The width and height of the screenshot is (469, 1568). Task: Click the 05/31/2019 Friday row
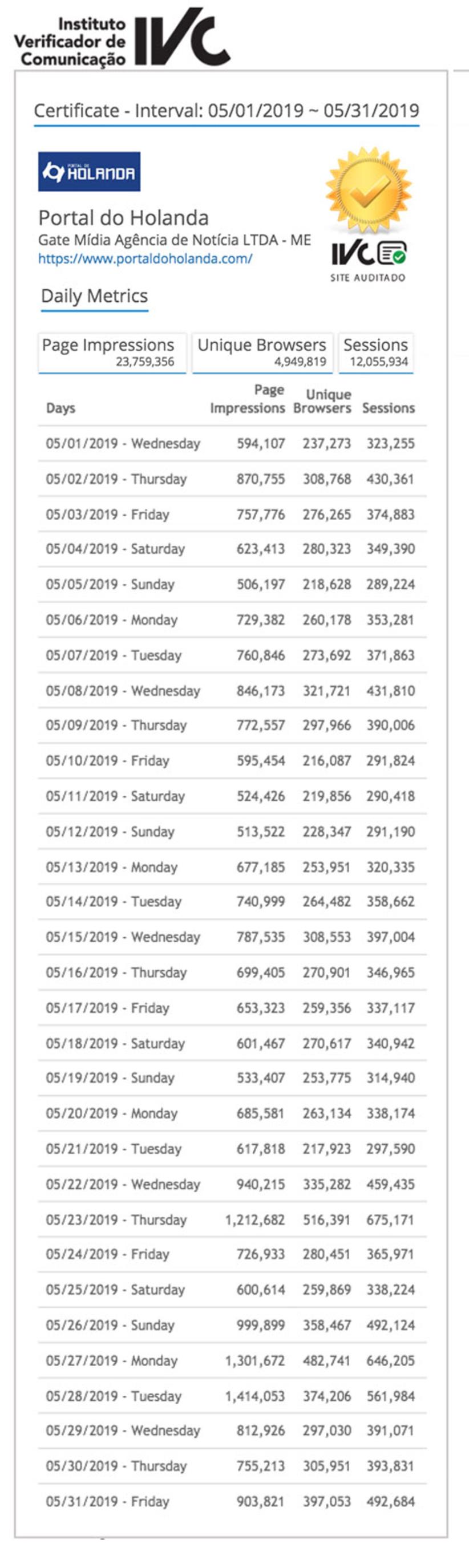tap(232, 1502)
